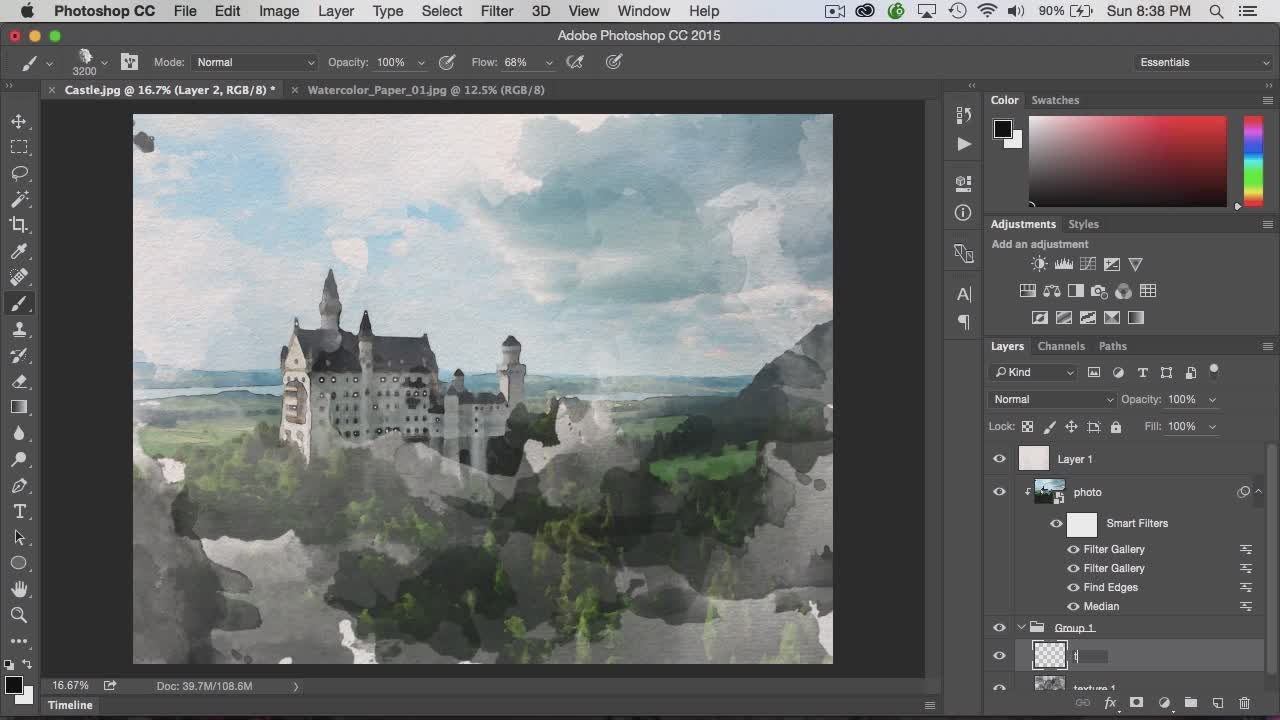Switch to Watercolor_Paper_01.jpg document tab

(426, 90)
